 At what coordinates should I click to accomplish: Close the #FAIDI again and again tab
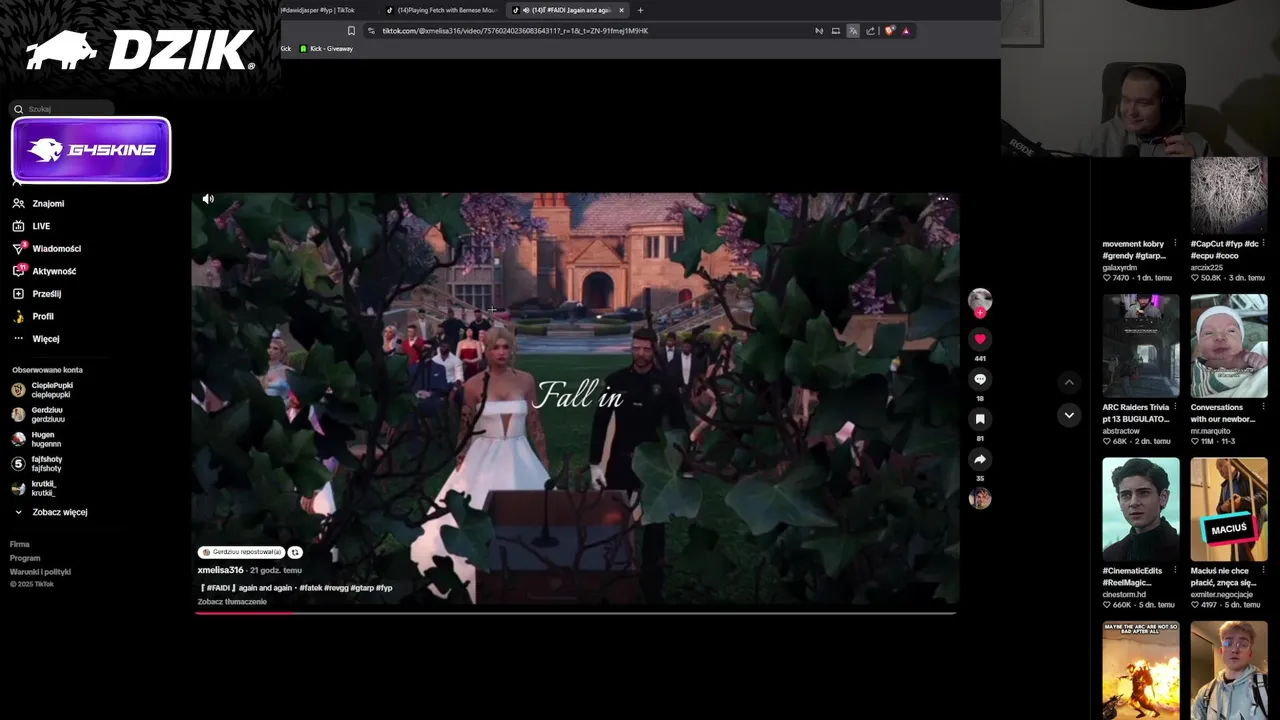(621, 10)
